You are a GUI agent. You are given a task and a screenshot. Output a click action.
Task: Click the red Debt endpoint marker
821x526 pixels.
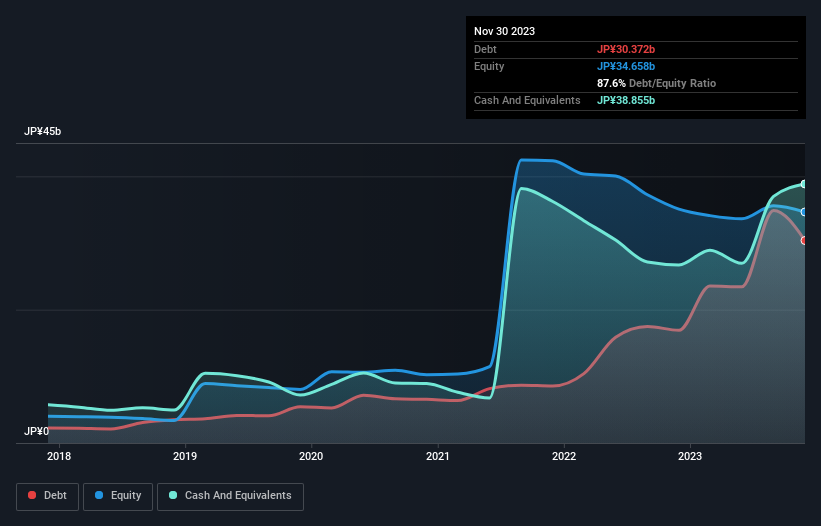(804, 240)
